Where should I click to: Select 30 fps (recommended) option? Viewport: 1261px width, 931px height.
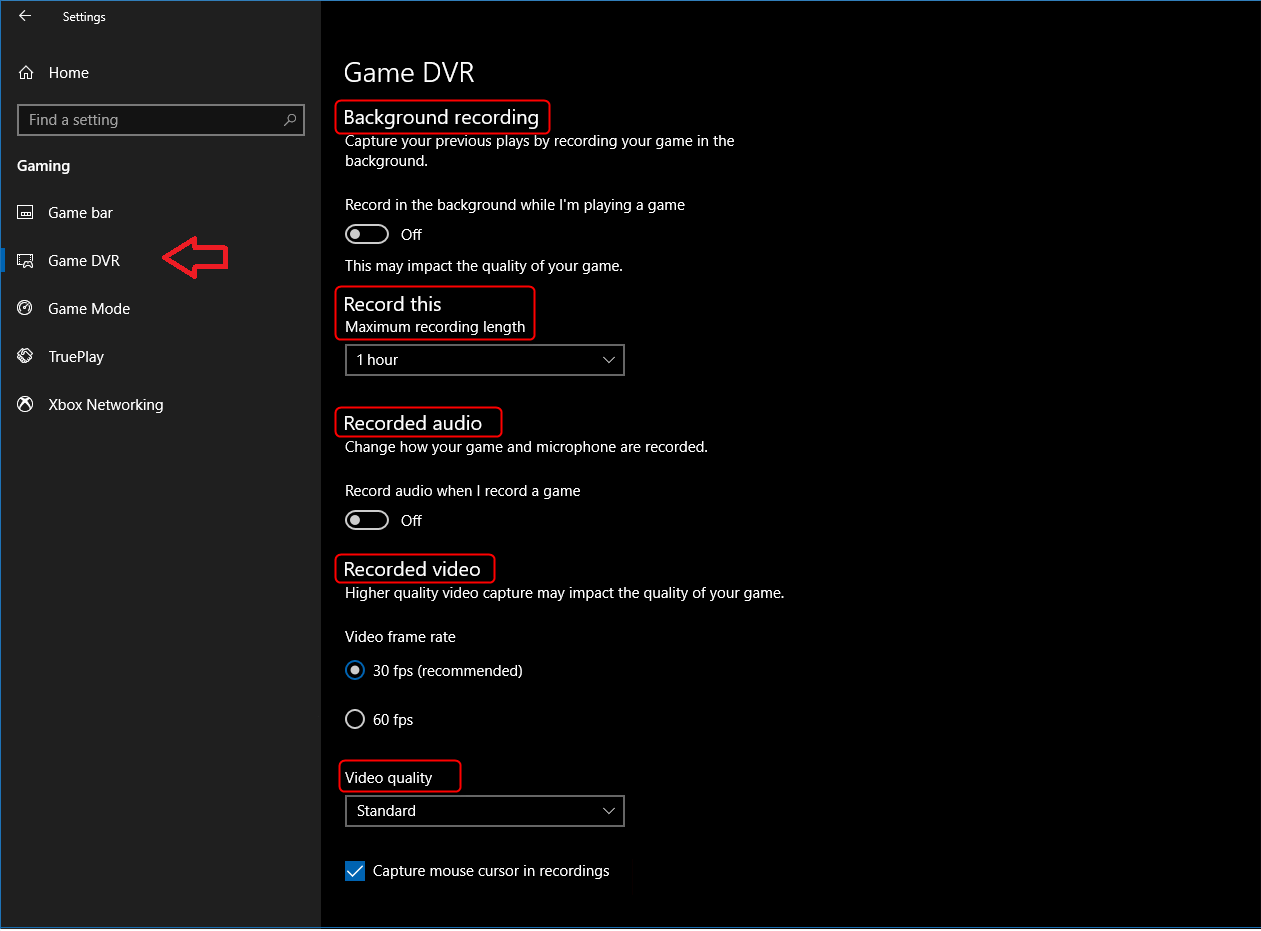tap(355, 671)
